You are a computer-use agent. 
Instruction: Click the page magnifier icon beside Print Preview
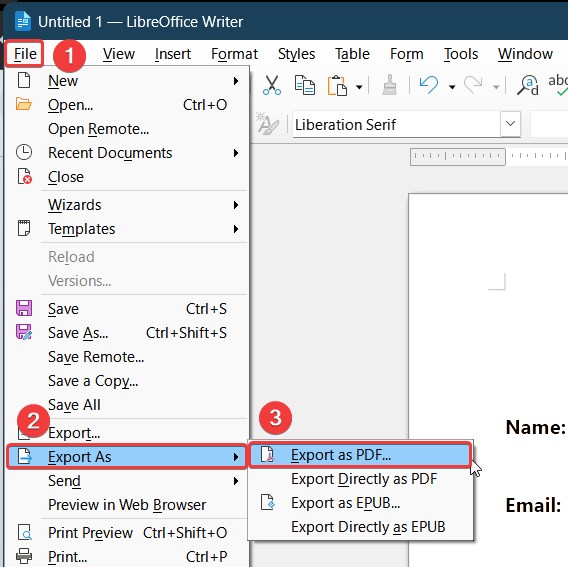tap(25, 533)
